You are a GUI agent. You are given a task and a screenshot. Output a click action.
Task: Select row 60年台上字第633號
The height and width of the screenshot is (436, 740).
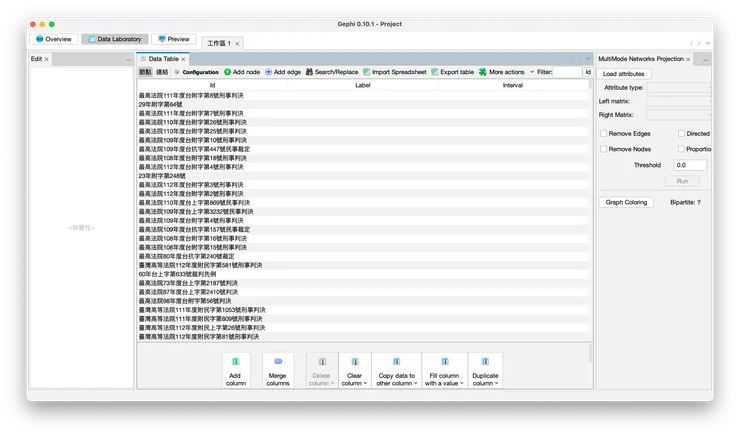click(363, 274)
